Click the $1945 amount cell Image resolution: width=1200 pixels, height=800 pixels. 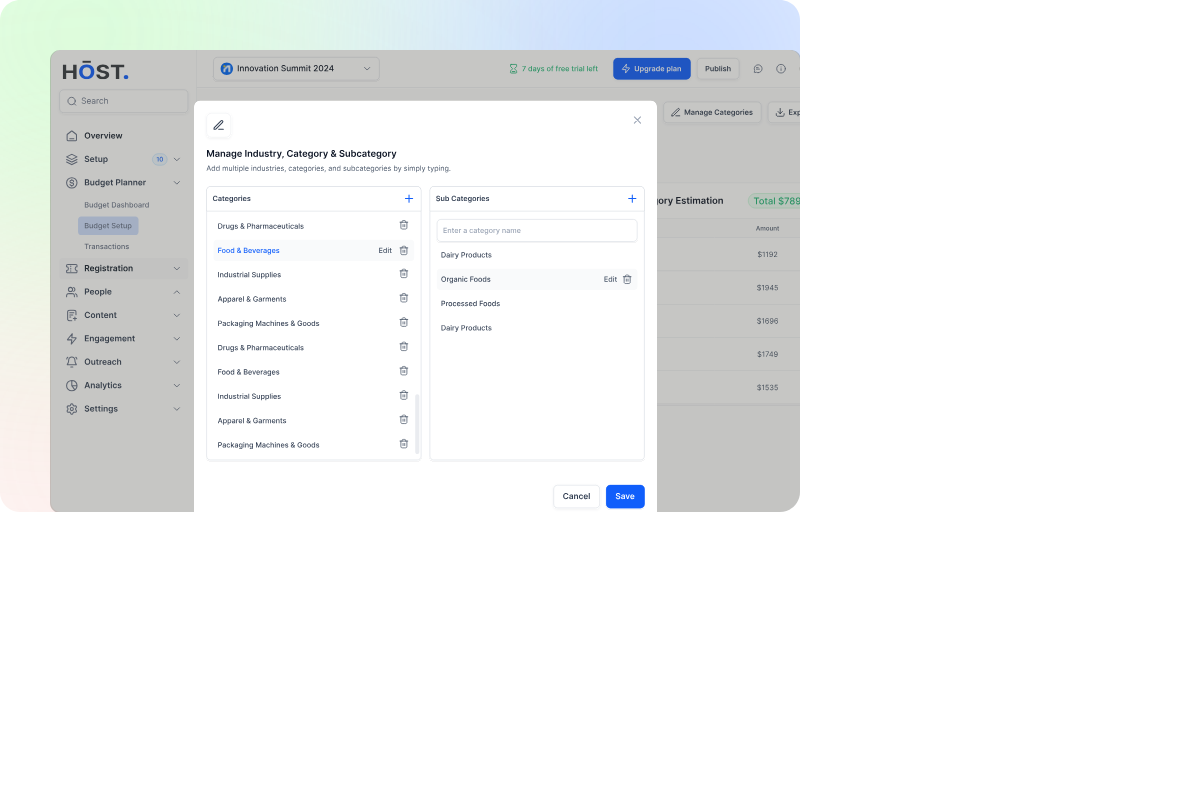pos(767,288)
